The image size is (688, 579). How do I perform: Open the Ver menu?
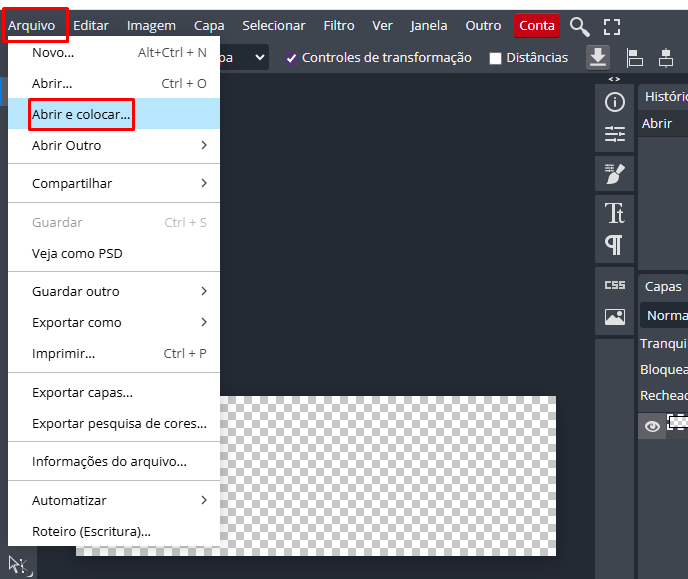pyautogui.click(x=383, y=26)
